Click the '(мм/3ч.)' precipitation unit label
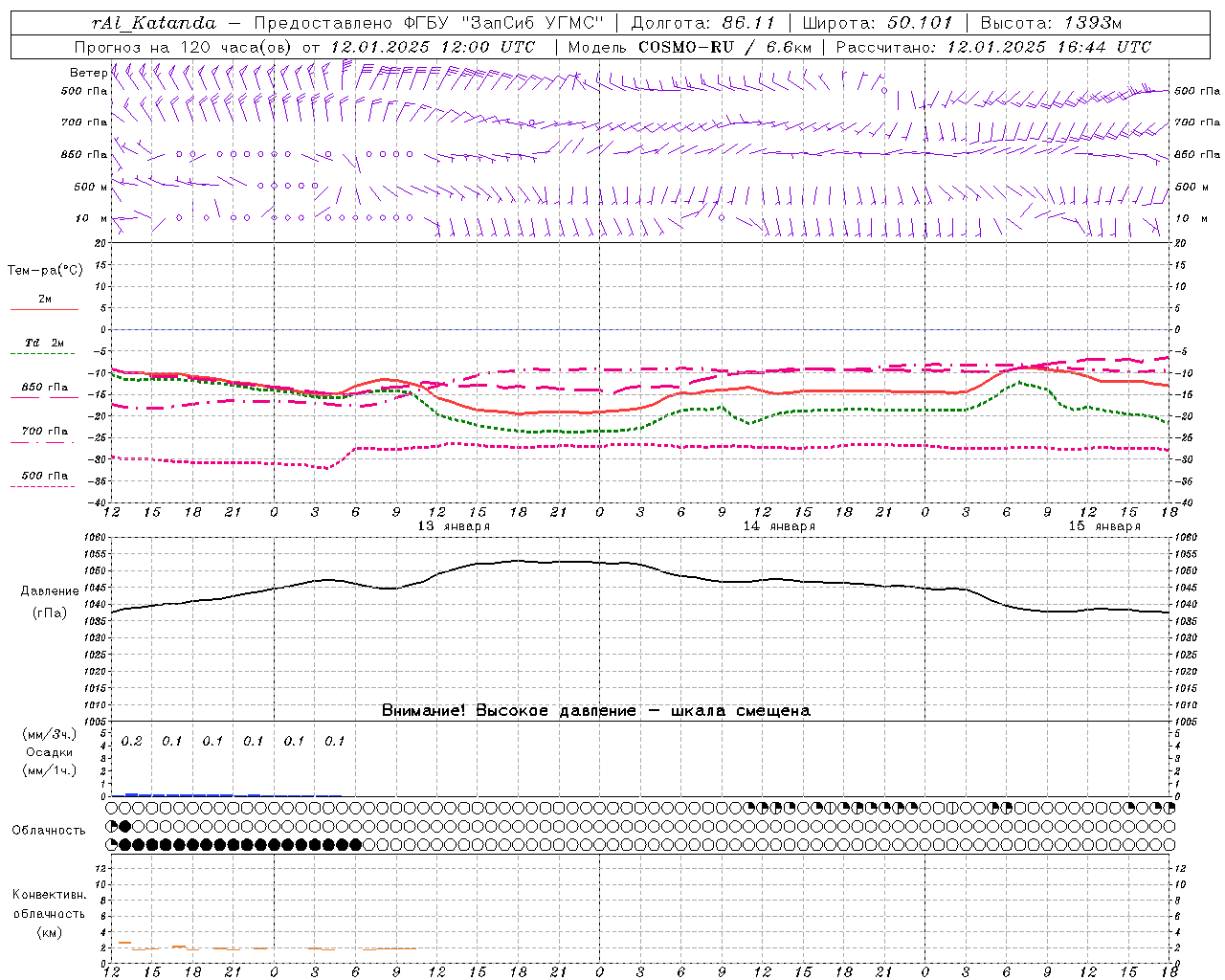Image resolution: width=1225 pixels, height=980 pixels. click(x=49, y=734)
